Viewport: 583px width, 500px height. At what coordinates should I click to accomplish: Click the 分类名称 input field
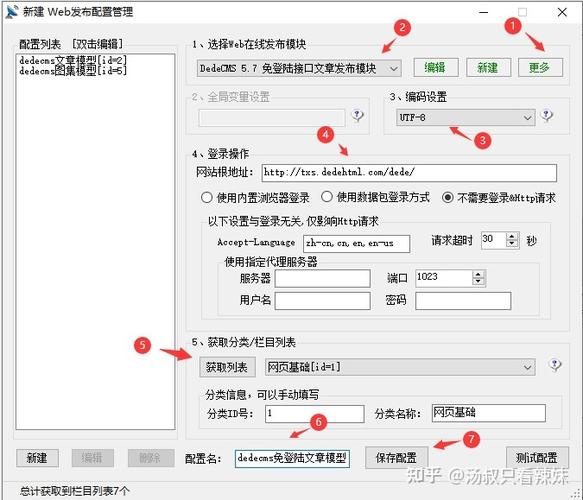(x=489, y=413)
